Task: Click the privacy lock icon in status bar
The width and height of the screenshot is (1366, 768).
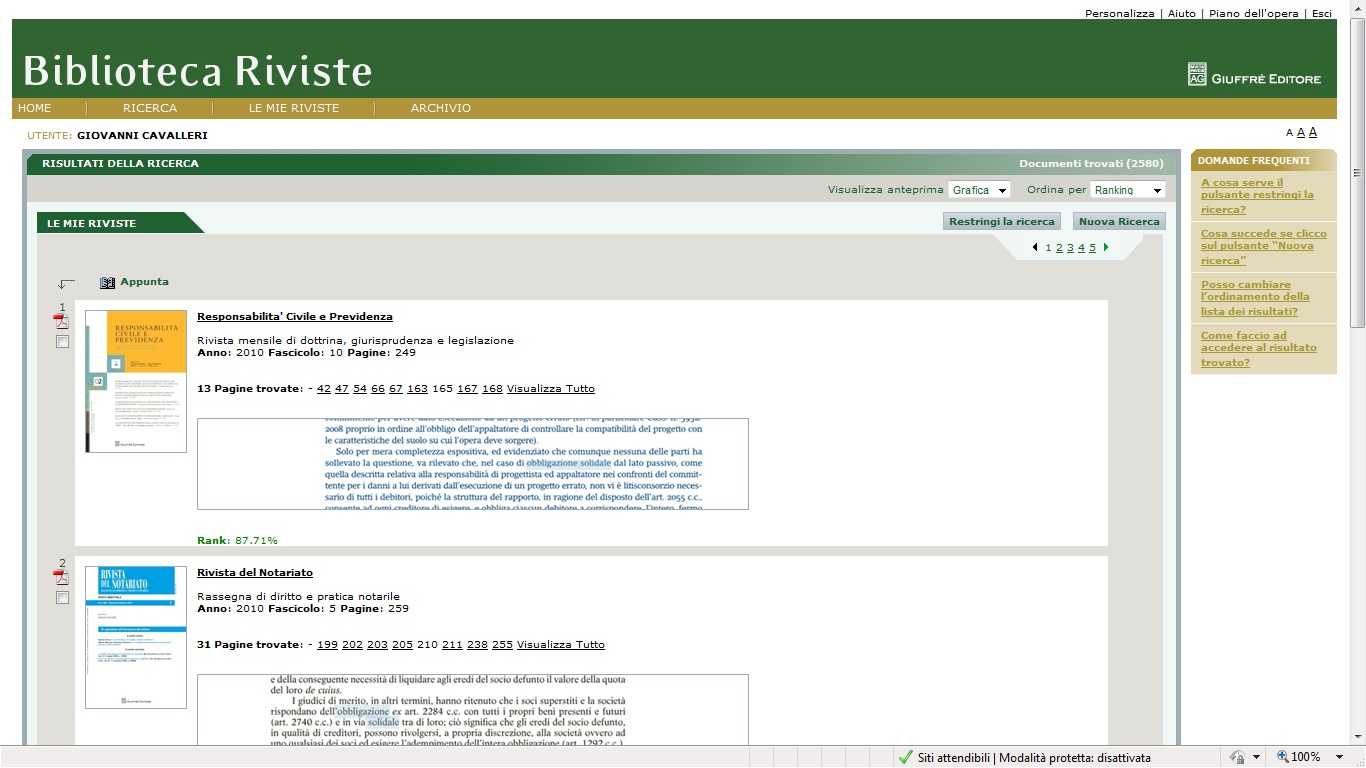Action: pyautogui.click(x=1238, y=757)
